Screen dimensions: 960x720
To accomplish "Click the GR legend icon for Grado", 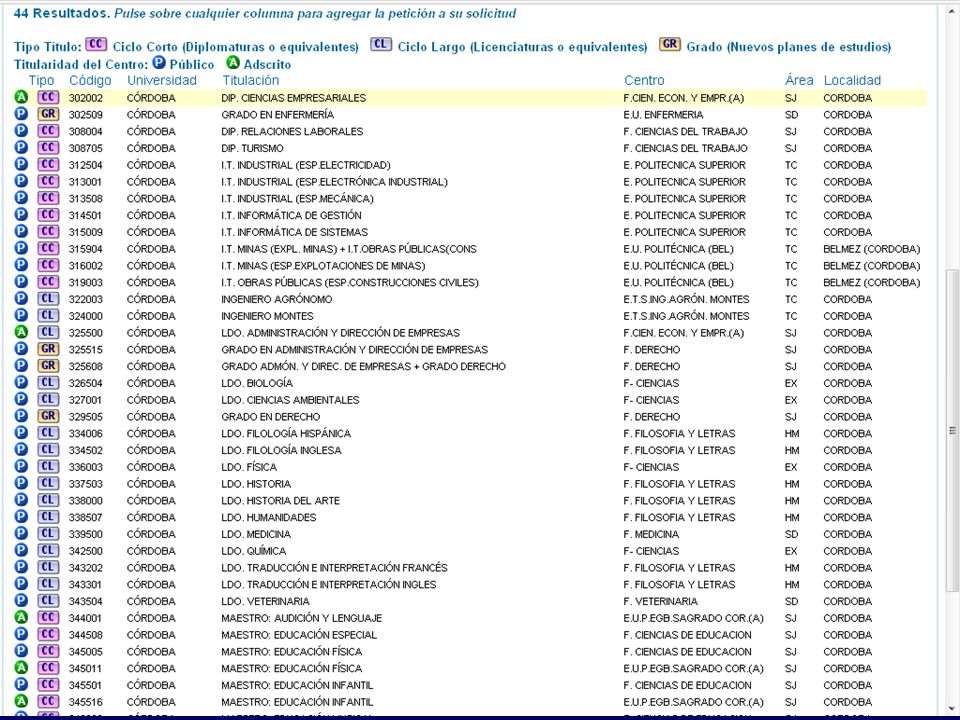I will coord(670,45).
